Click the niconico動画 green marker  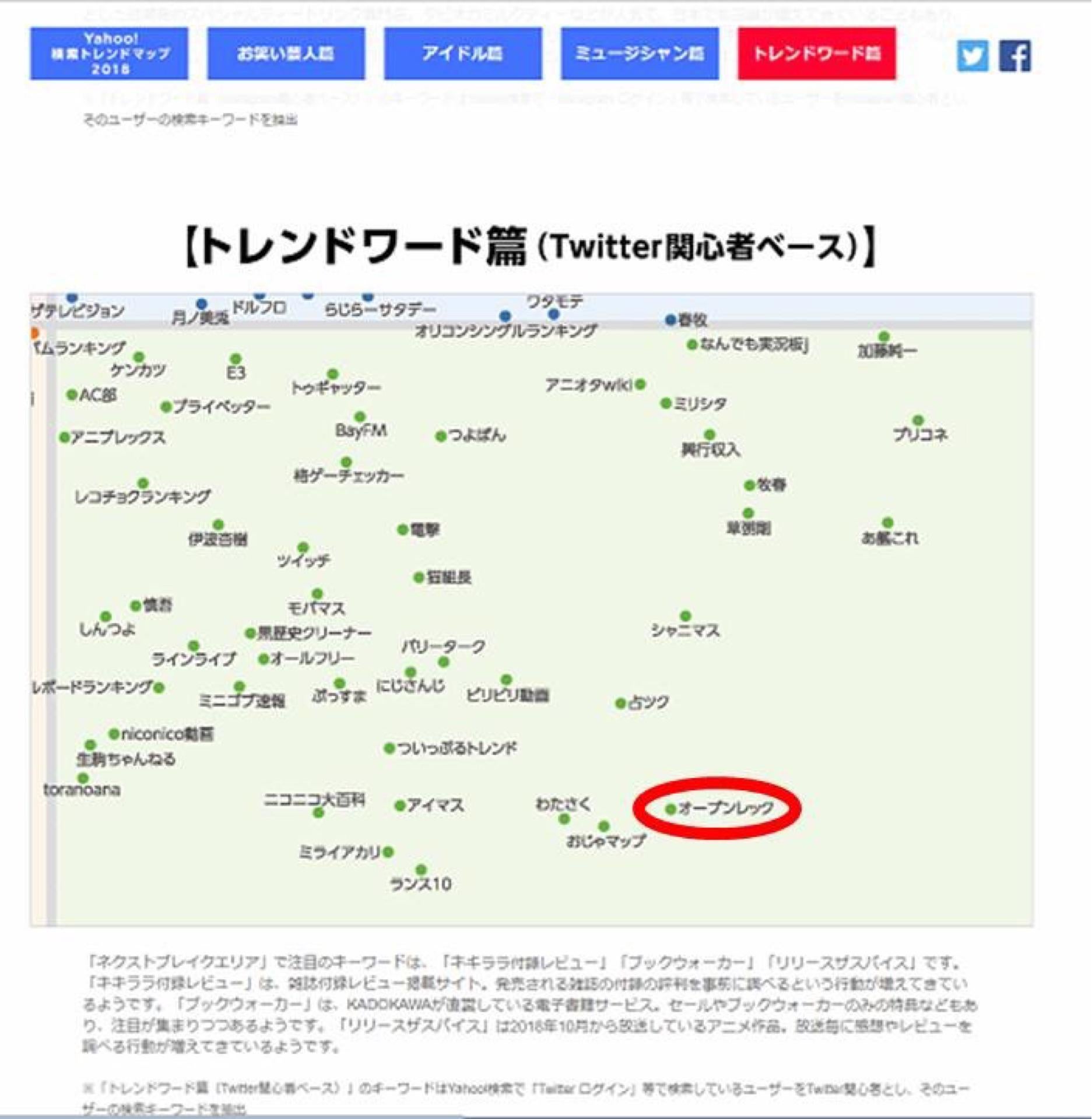[x=114, y=734]
